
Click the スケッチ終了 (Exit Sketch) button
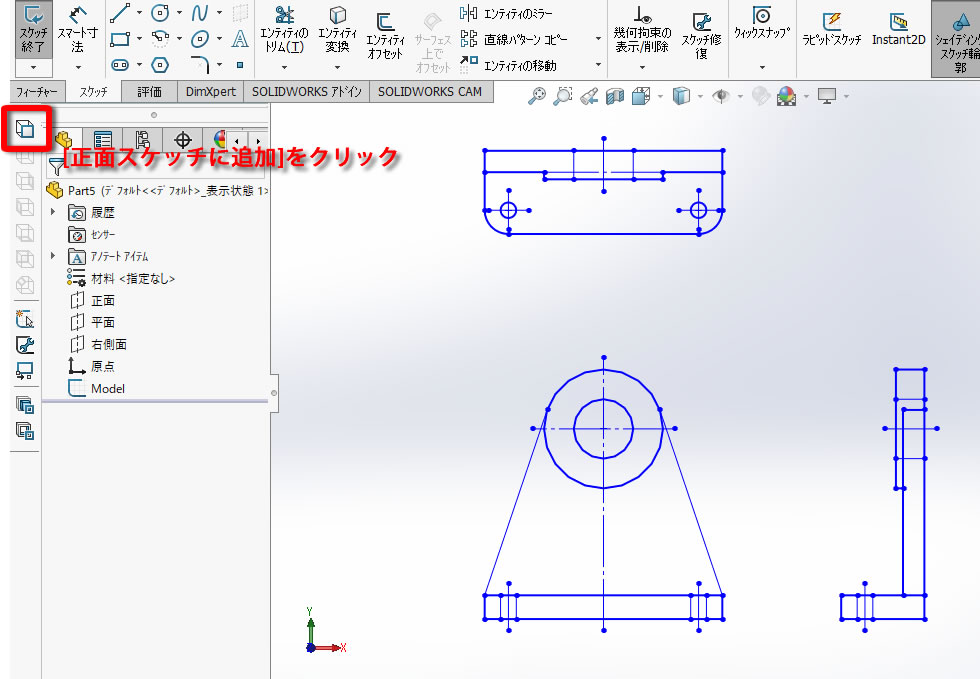(x=33, y=29)
